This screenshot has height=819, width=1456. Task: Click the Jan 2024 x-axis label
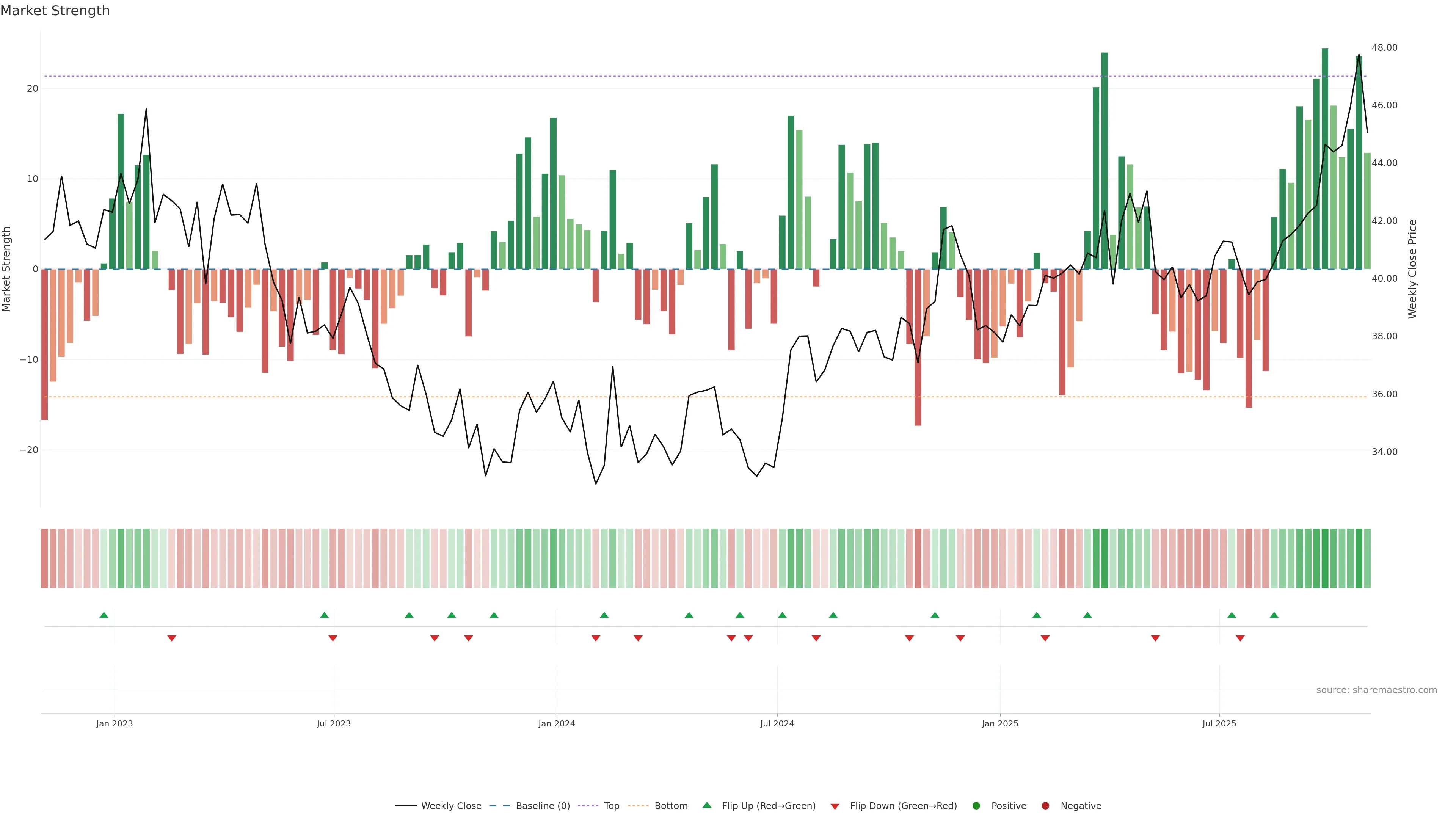click(557, 723)
